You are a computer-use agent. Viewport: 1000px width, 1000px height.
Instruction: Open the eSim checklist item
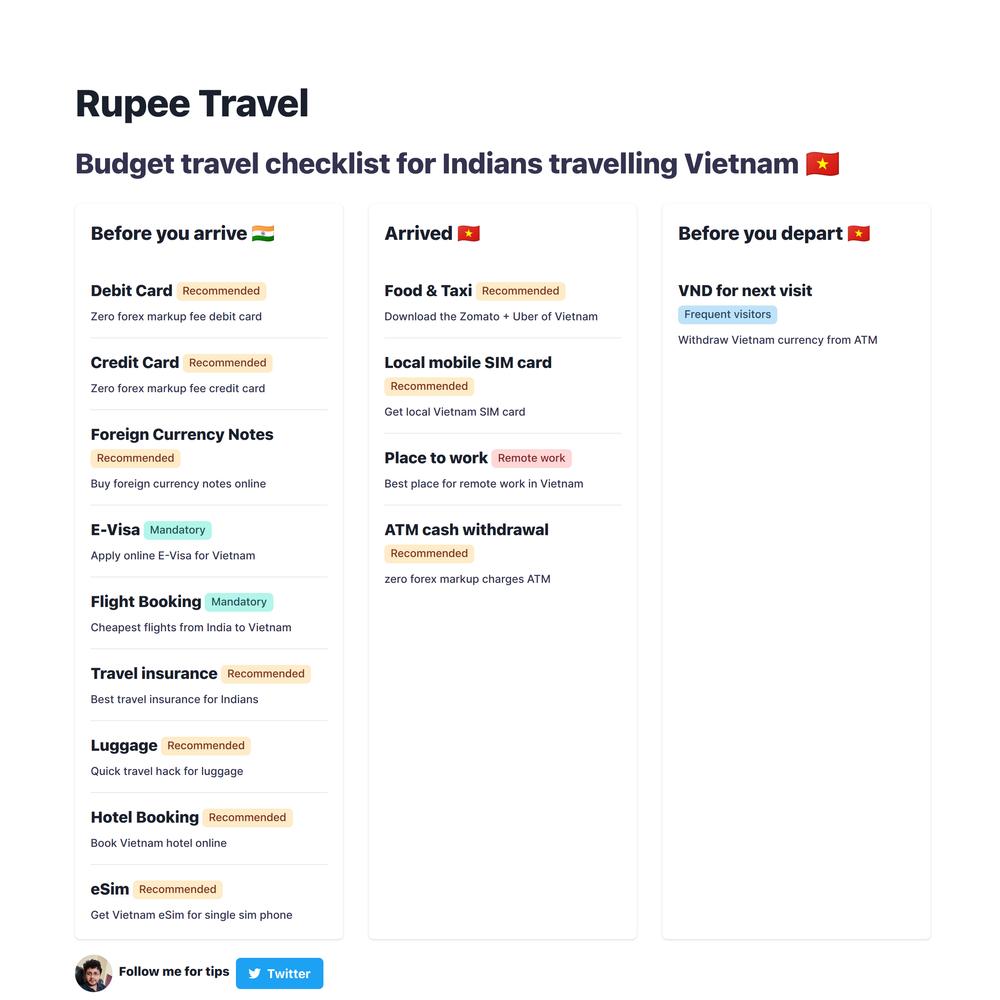pos(209,901)
